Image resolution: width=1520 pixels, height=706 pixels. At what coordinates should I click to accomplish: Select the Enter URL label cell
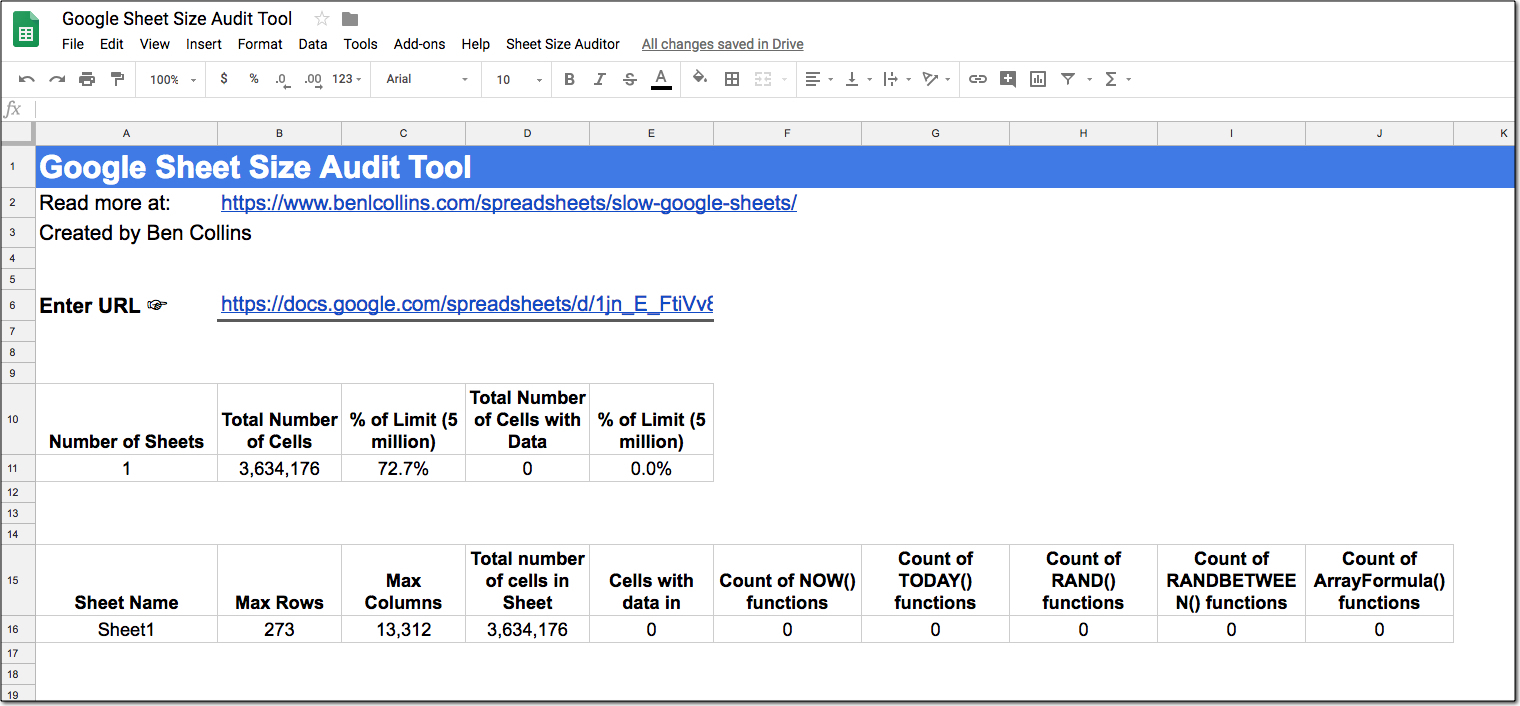(126, 305)
